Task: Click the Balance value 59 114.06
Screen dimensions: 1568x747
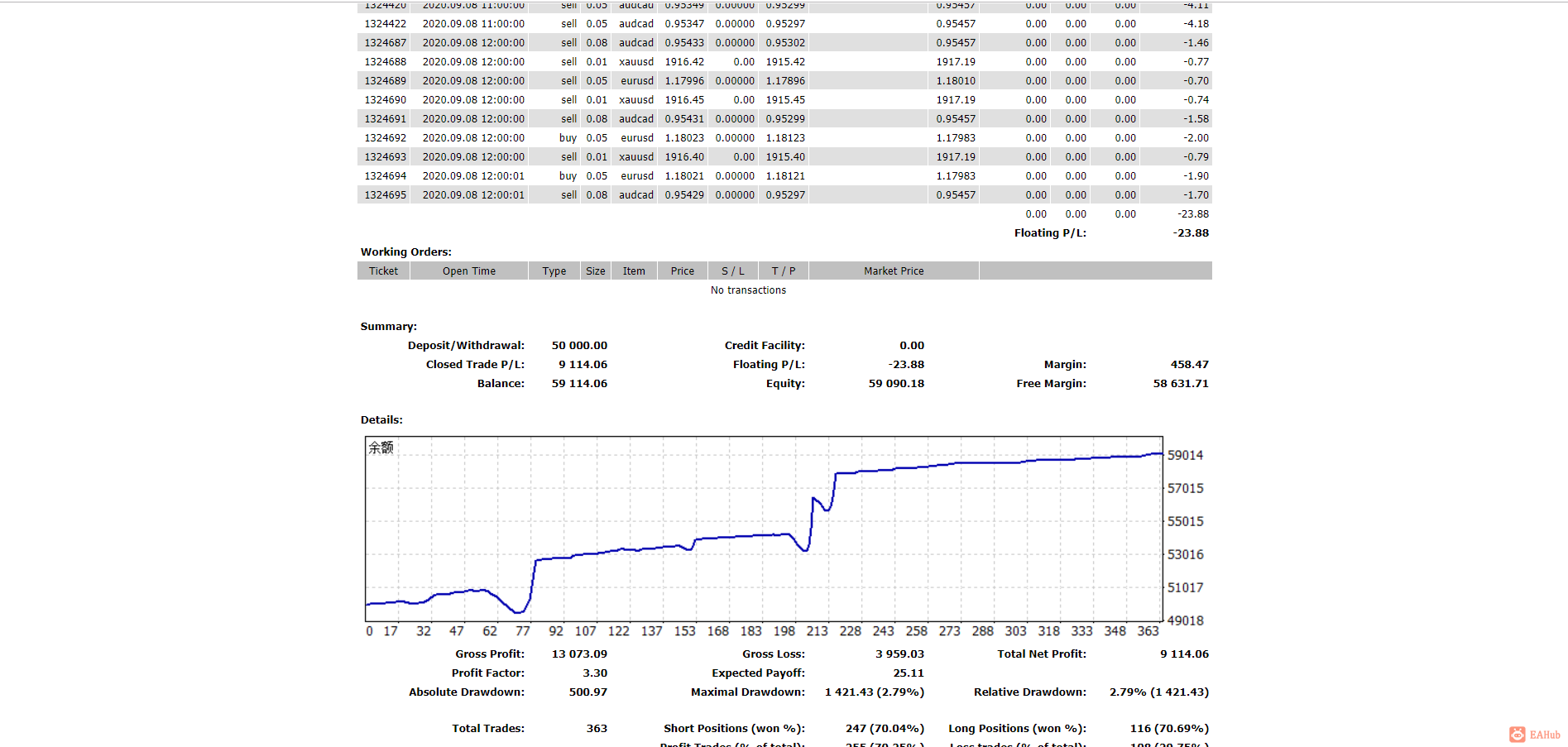Action: [579, 384]
